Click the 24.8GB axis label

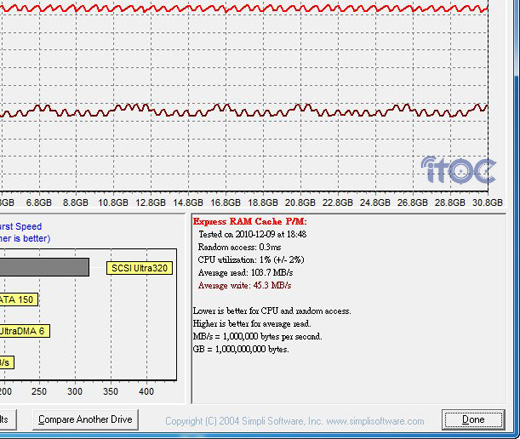pos(375,202)
